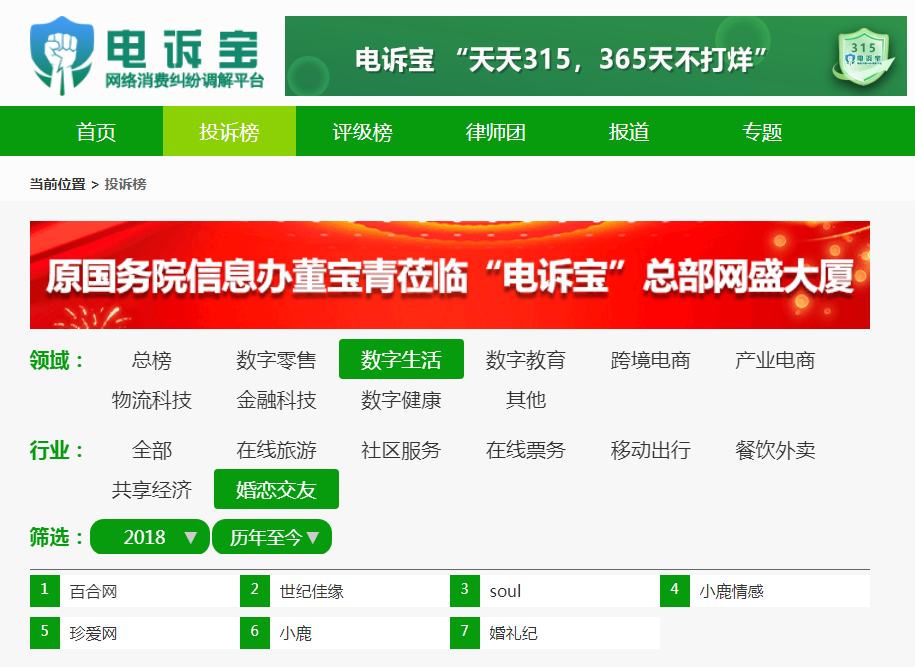
Task: Click 当前位置 breadcrumb label
Action: (58, 184)
